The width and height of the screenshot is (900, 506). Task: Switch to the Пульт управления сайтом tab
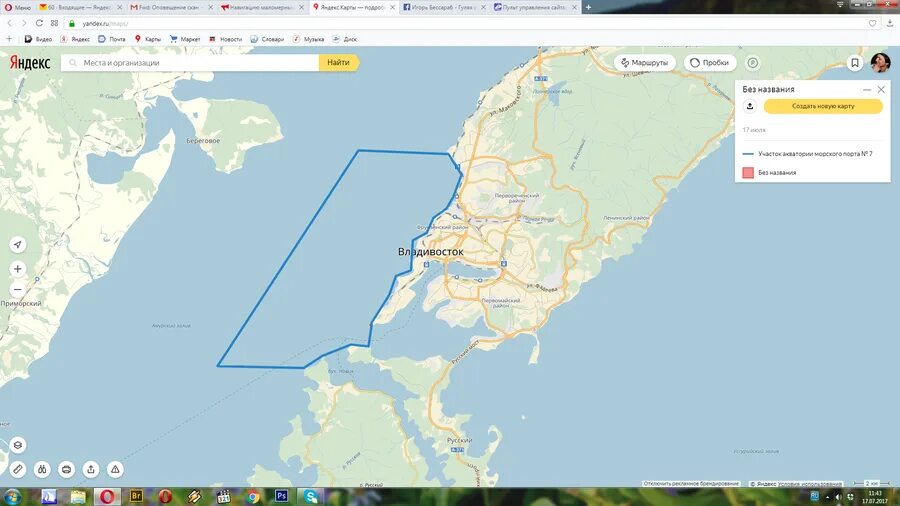coord(534,7)
